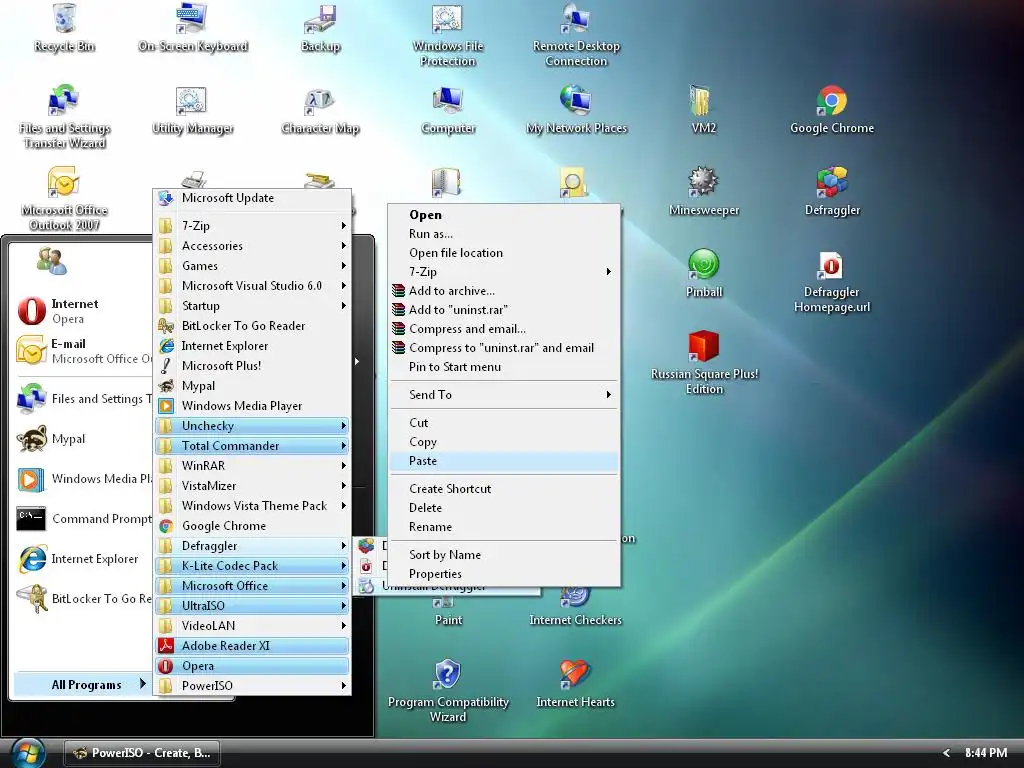Open Remote Desktop Connection desktop icon
The height and width of the screenshot is (768, 1024).
(x=576, y=34)
